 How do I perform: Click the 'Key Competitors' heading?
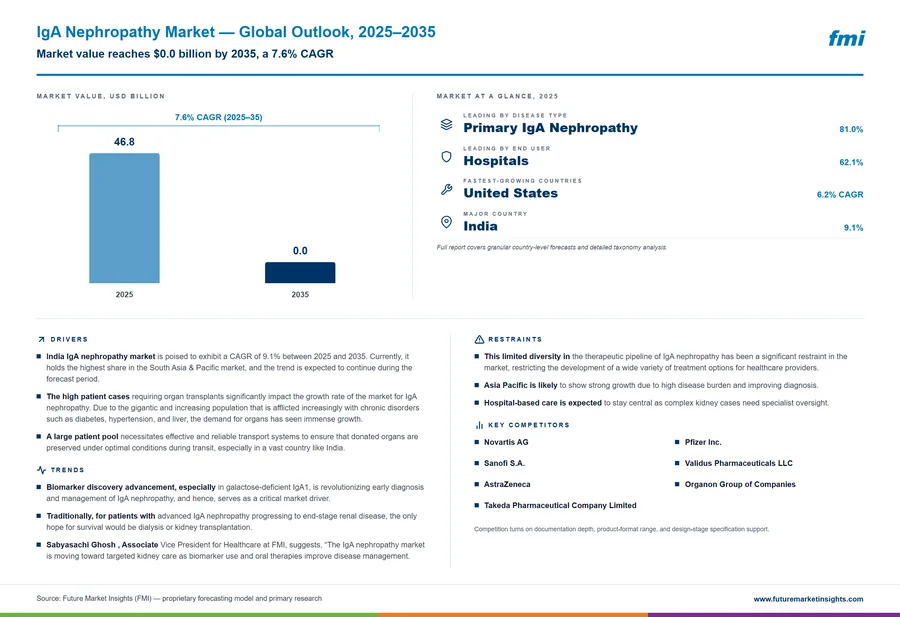coord(529,425)
